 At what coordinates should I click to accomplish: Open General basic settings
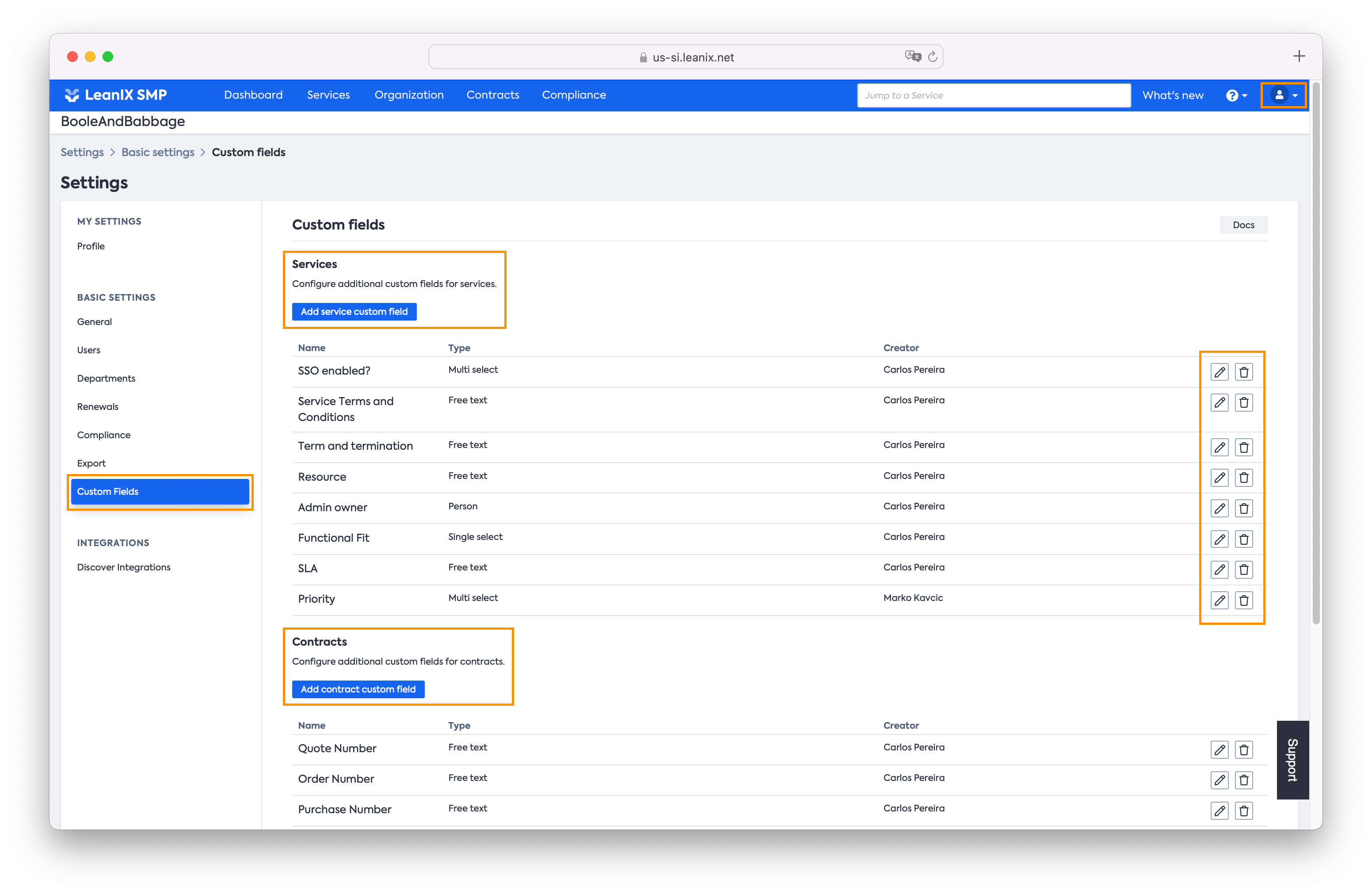94,322
